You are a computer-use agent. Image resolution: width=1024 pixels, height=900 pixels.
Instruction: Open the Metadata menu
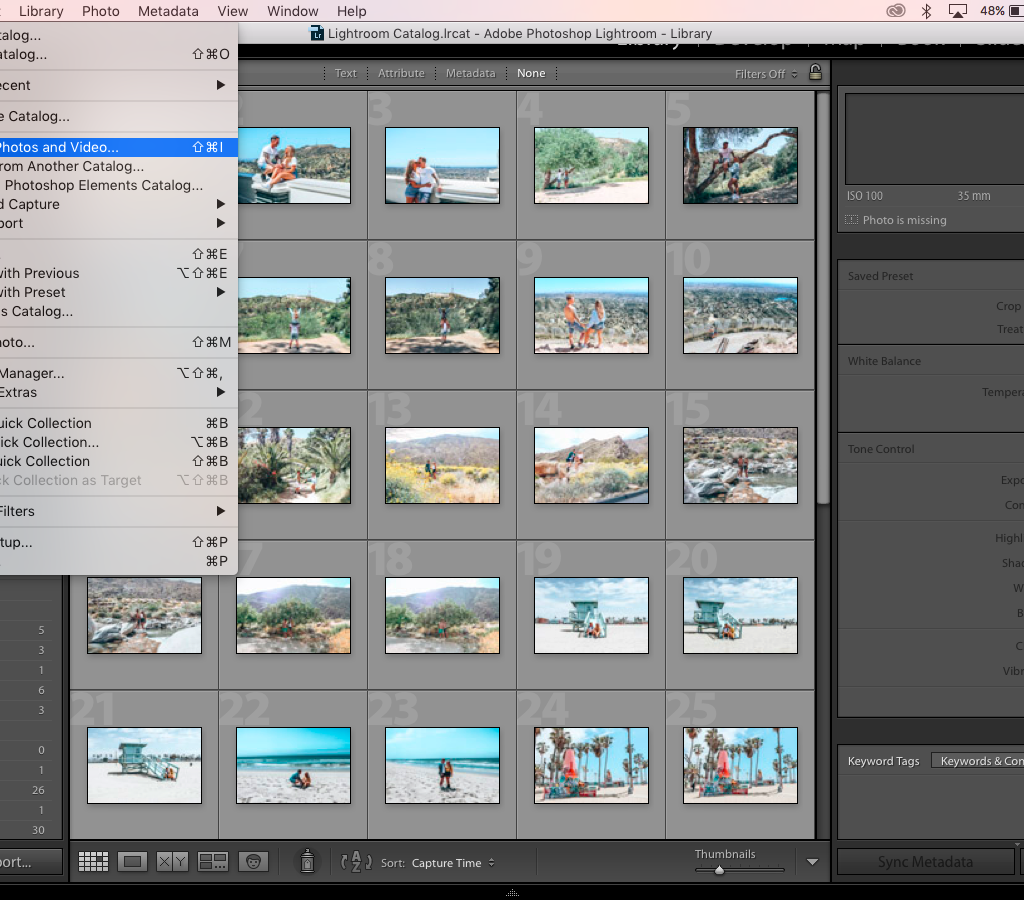(167, 11)
